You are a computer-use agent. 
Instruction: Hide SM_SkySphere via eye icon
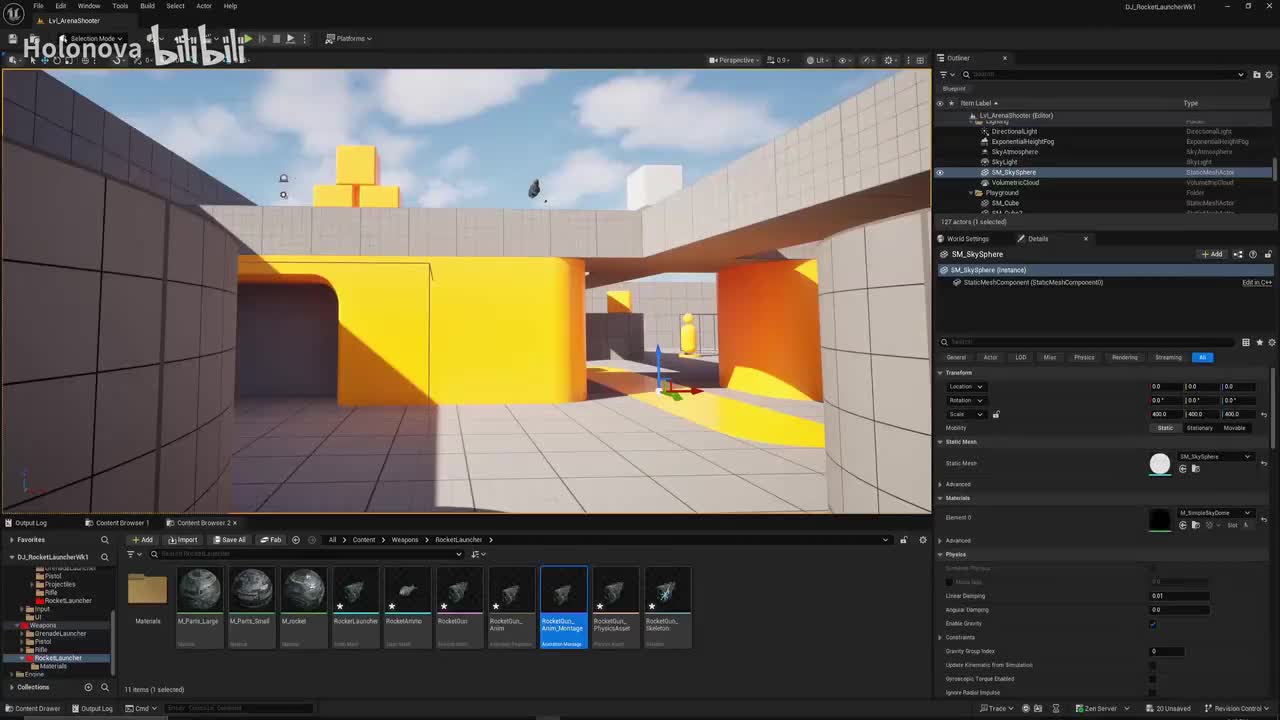point(939,172)
